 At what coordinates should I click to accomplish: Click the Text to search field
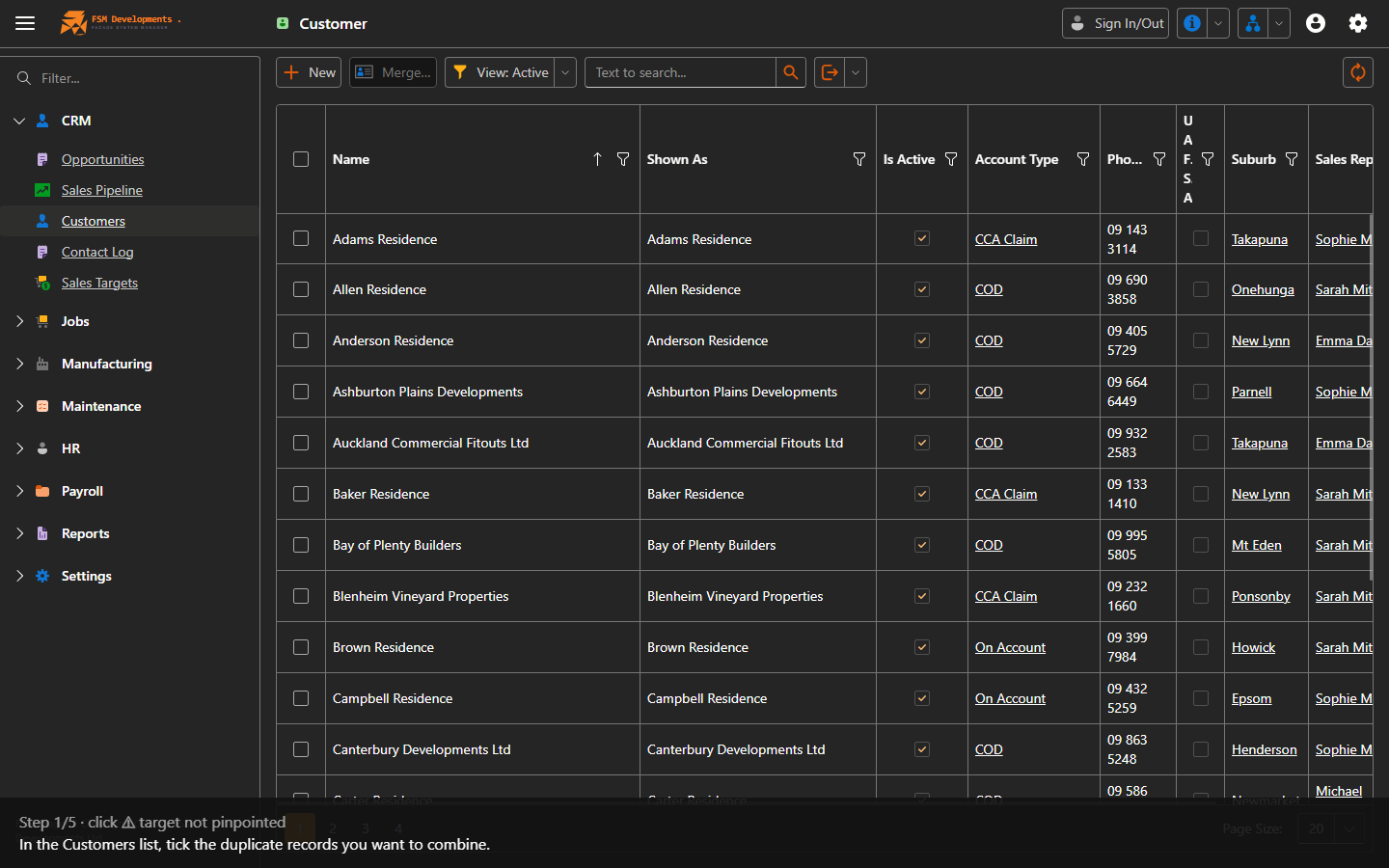[680, 72]
